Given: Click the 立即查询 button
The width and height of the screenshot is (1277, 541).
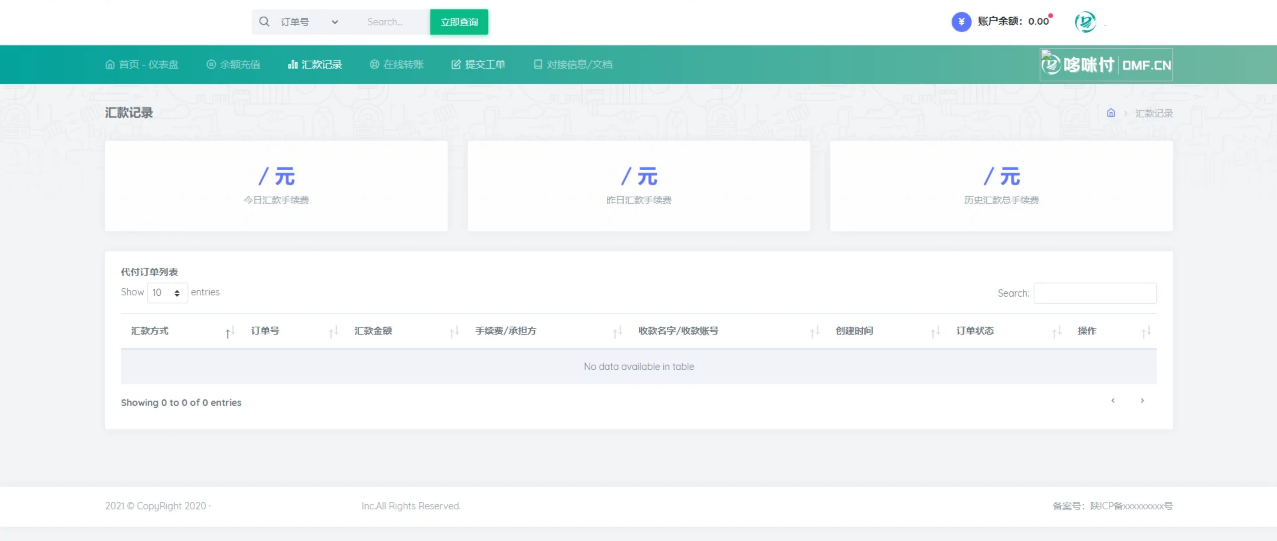Looking at the screenshot, I should pos(459,22).
